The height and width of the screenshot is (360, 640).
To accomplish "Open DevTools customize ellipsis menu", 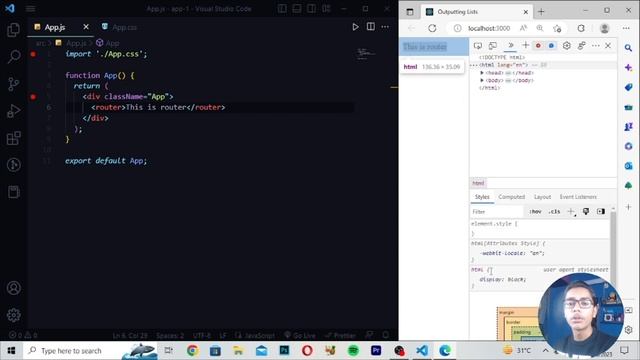I will pos(596,46).
